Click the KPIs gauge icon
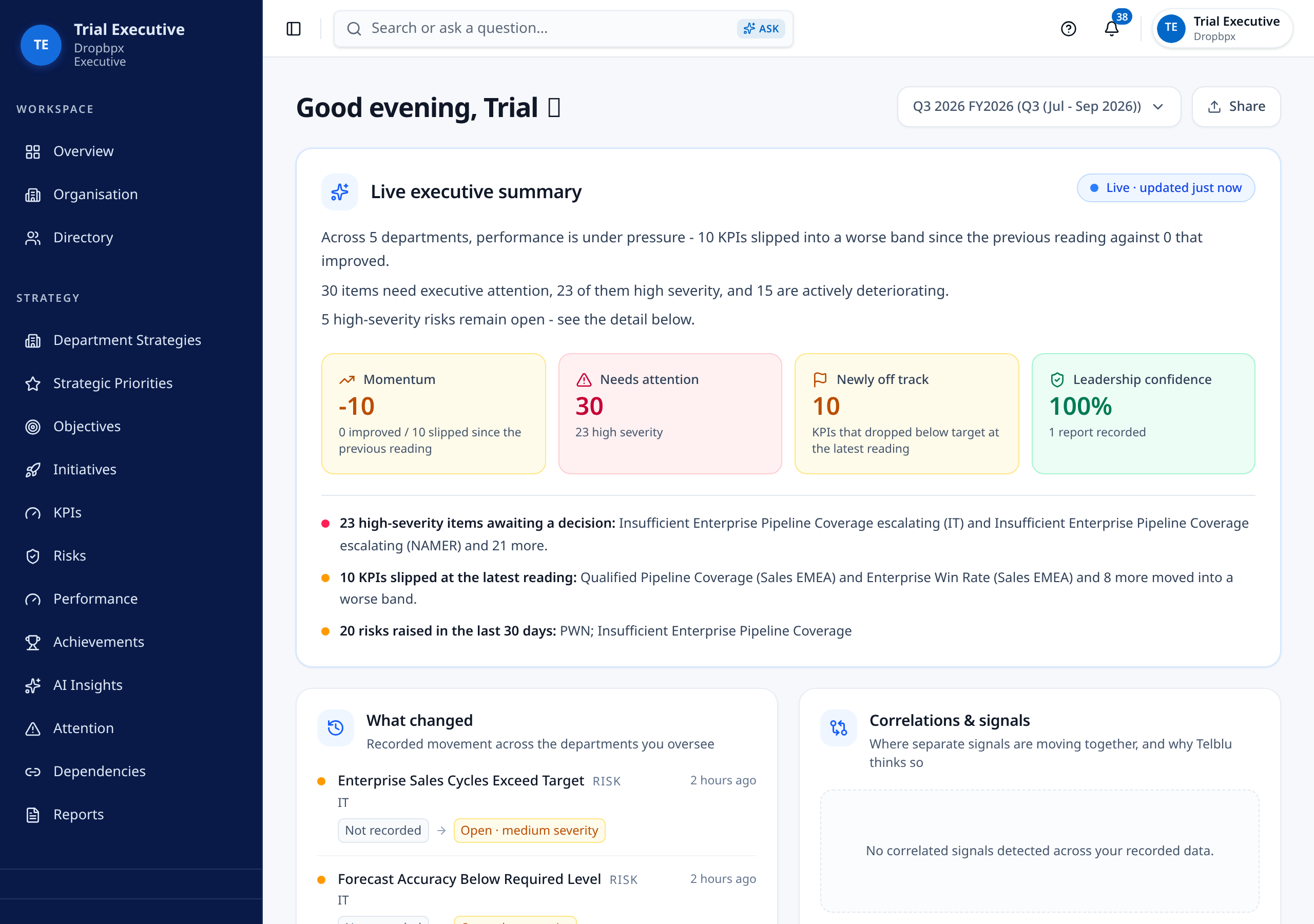1314x924 pixels. point(33,513)
